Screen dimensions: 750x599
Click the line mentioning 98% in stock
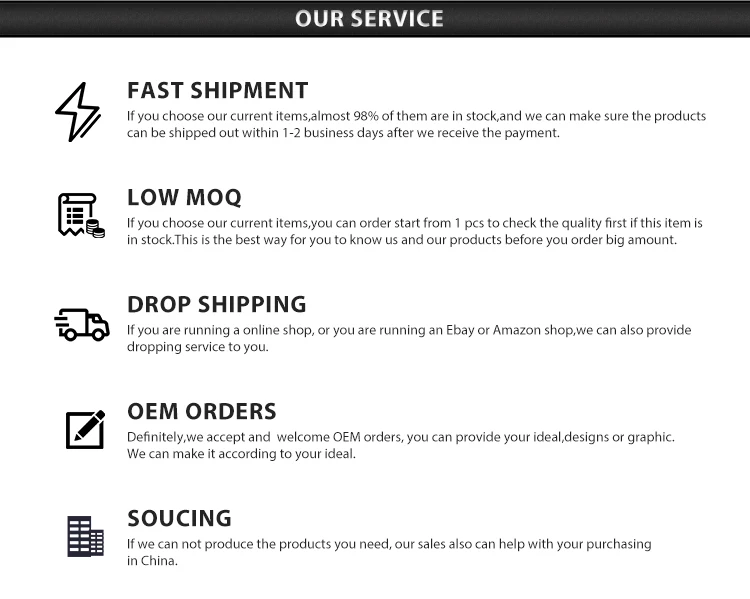point(416,116)
